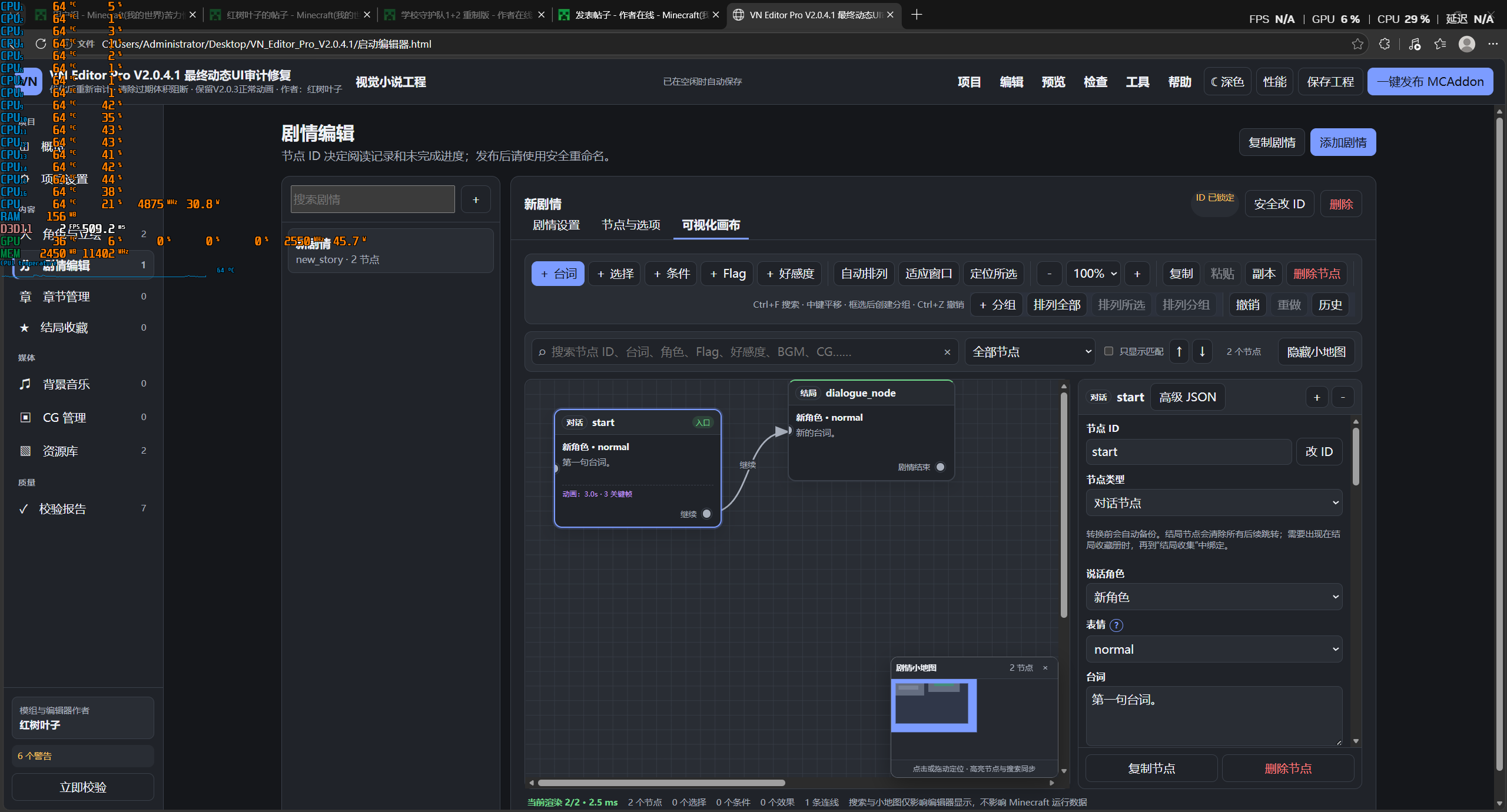This screenshot has width=1507, height=812.
Task: Toggle 深色 dark mode
Action: click(1227, 82)
